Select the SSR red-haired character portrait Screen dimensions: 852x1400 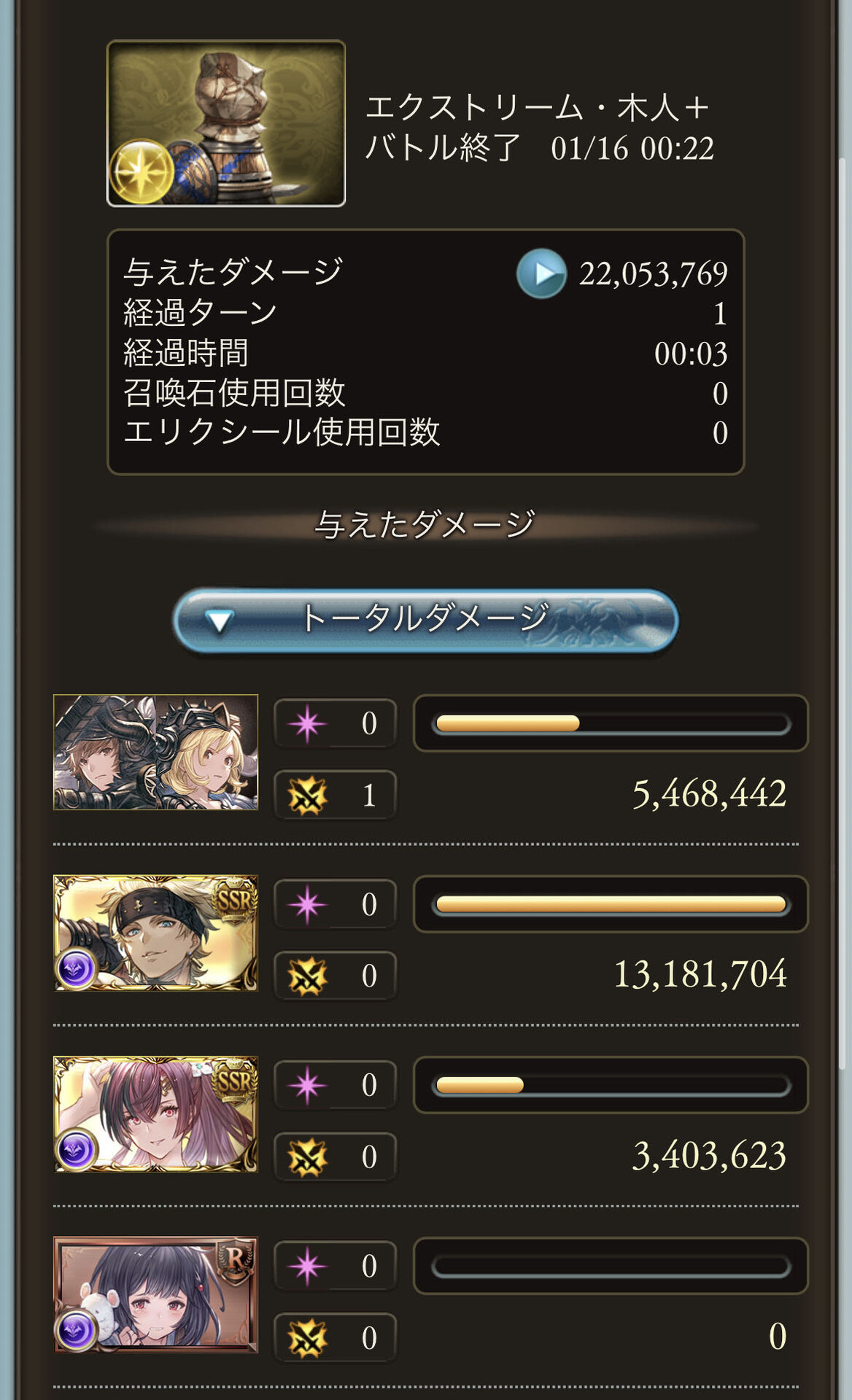(x=155, y=1113)
